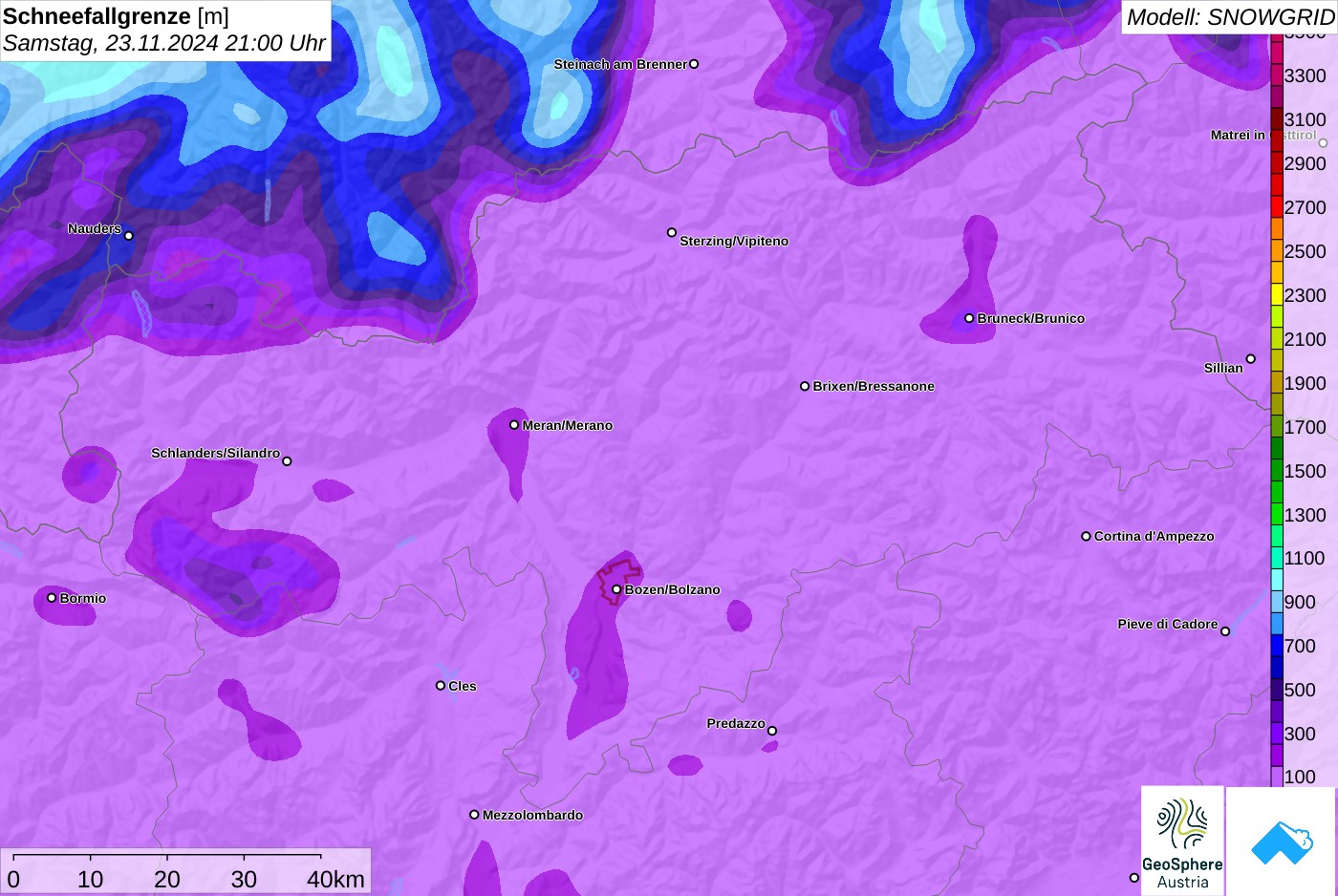Click the red 2700 m legend swatch
The height and width of the screenshot is (896, 1338).
[1277, 207]
